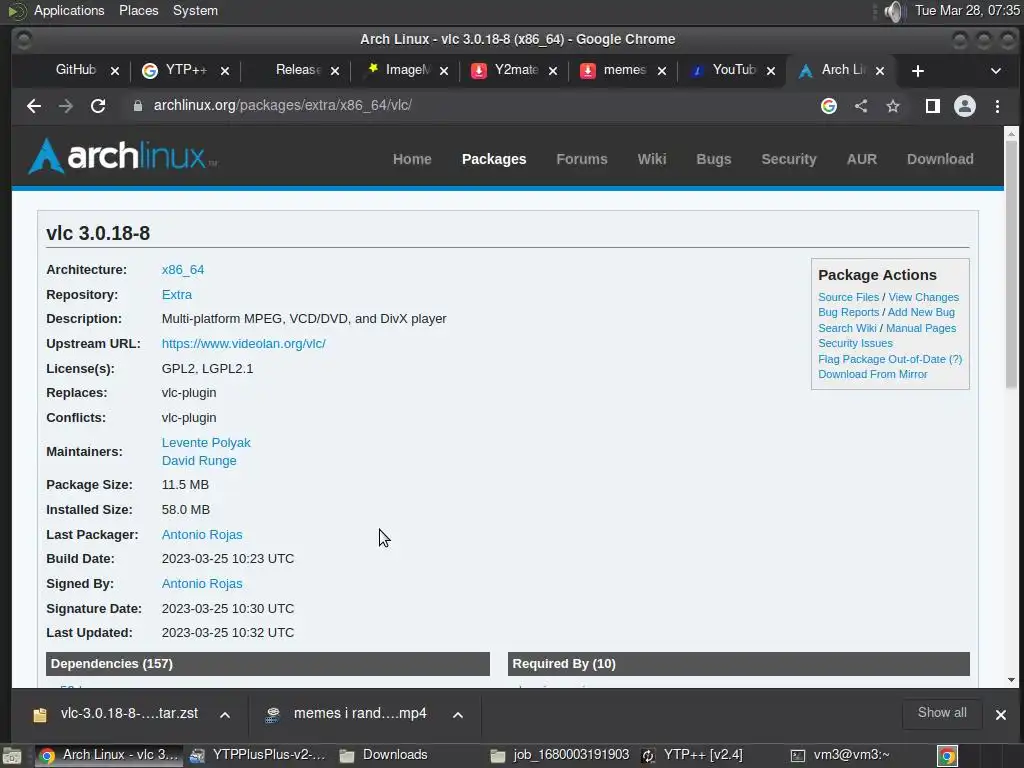Click Signed By Antonio Rojas link
1024x768 pixels.
tap(202, 584)
